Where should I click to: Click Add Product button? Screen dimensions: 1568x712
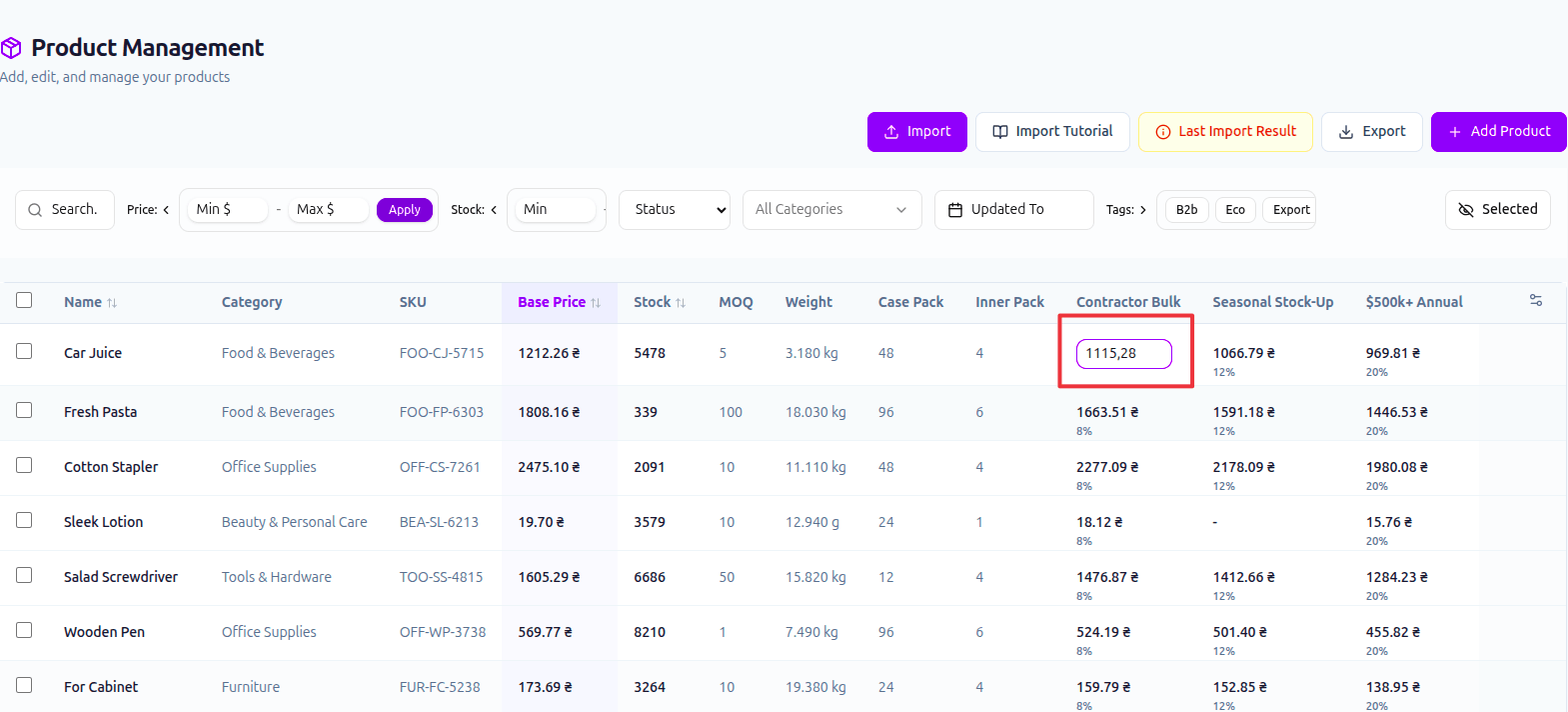tap(1499, 132)
